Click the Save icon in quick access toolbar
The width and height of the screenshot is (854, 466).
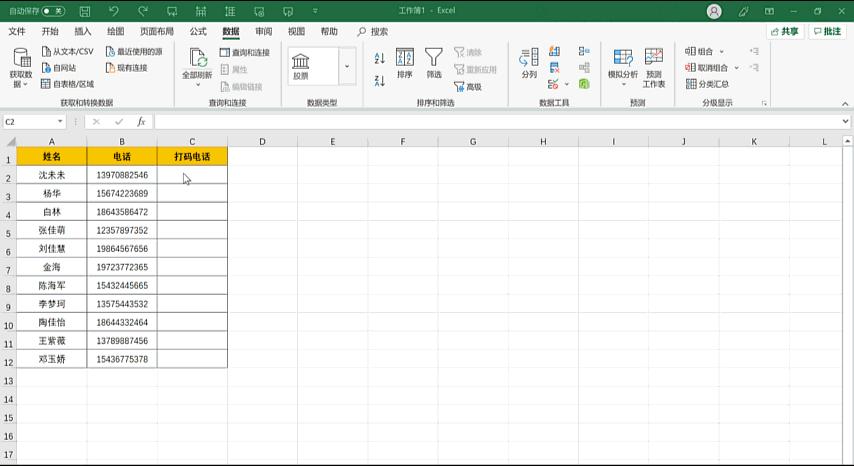pyautogui.click(x=85, y=11)
